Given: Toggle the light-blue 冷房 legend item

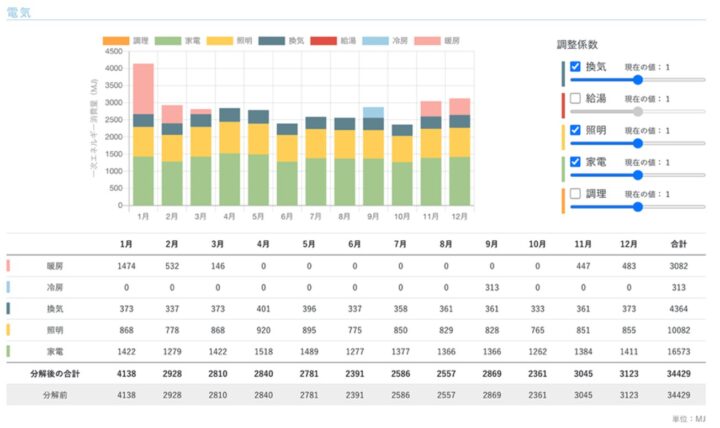Looking at the screenshot, I should pyautogui.click(x=388, y=41).
